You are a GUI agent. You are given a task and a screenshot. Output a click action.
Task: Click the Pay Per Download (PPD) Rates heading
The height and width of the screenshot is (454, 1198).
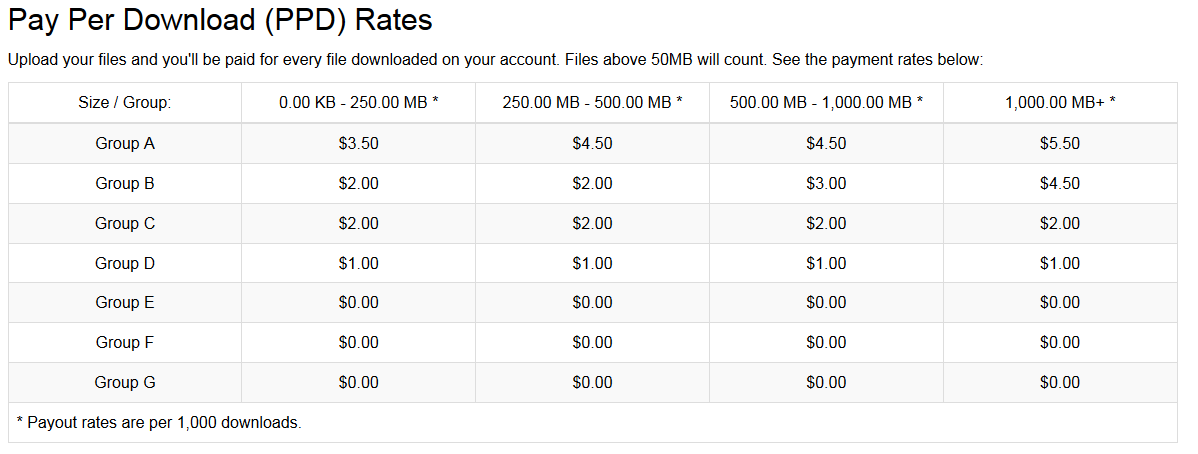pyautogui.click(x=220, y=21)
